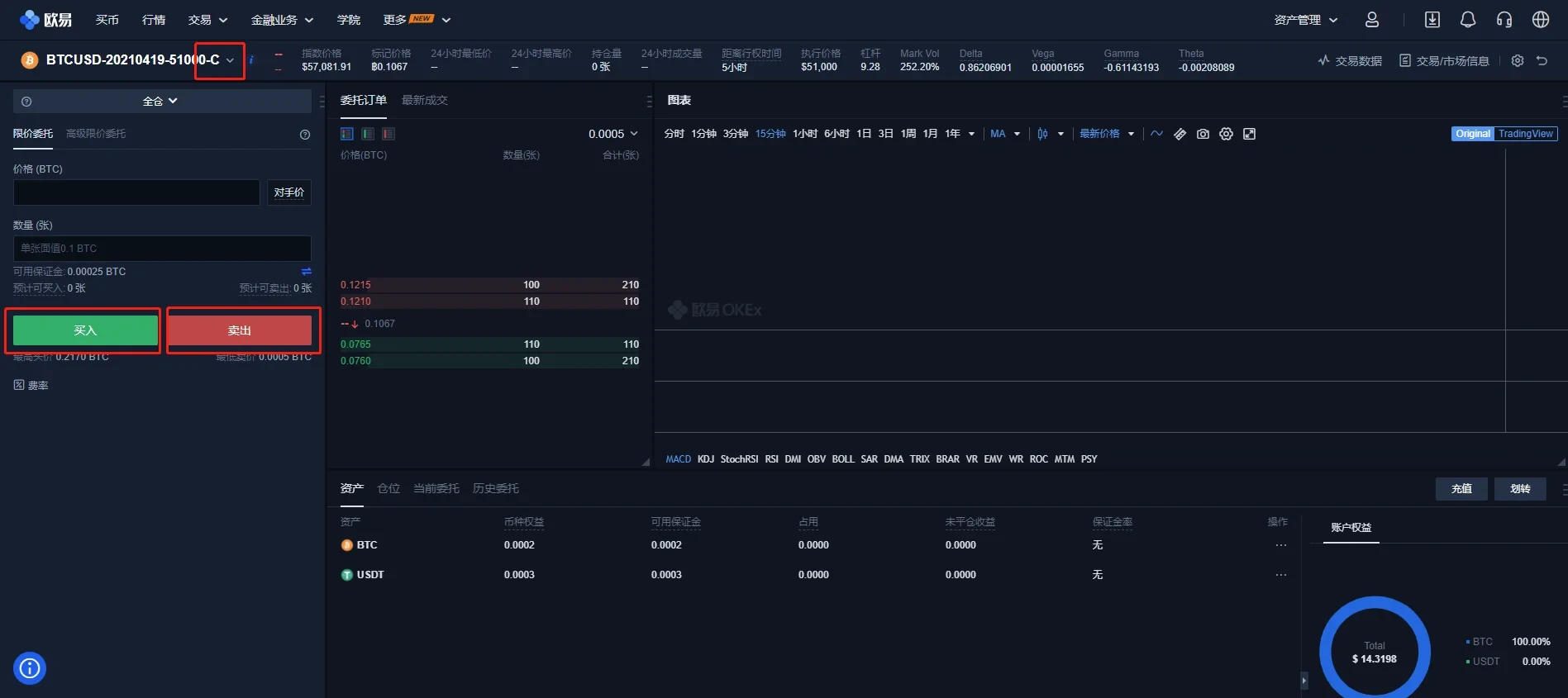Click the customer support headset icon

click(x=1504, y=20)
